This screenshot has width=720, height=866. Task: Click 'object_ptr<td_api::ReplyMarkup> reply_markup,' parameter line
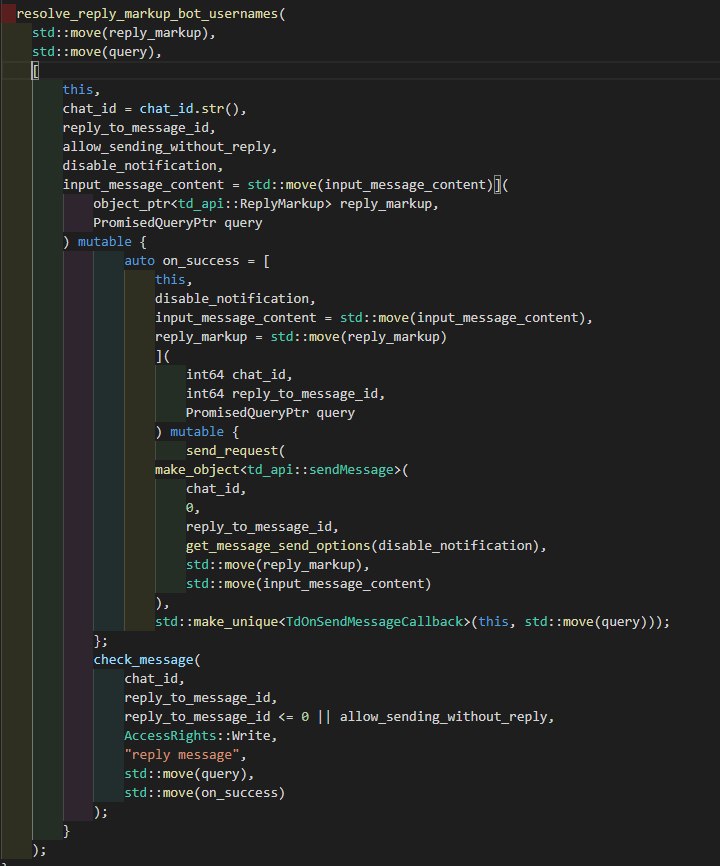pyautogui.click(x=266, y=204)
